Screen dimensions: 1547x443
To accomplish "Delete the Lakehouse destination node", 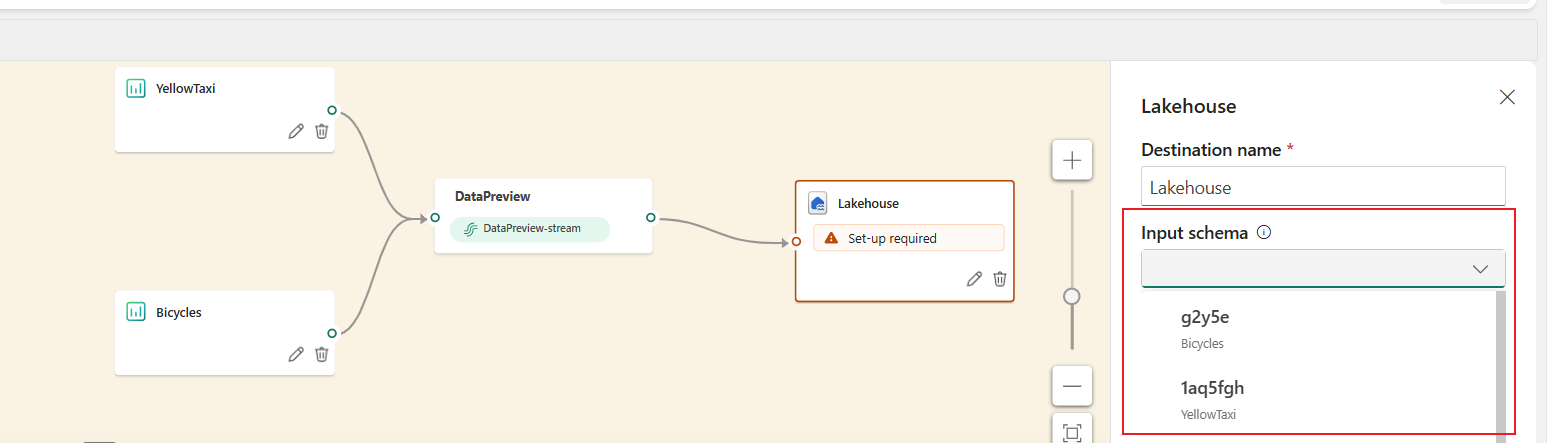I will (999, 279).
